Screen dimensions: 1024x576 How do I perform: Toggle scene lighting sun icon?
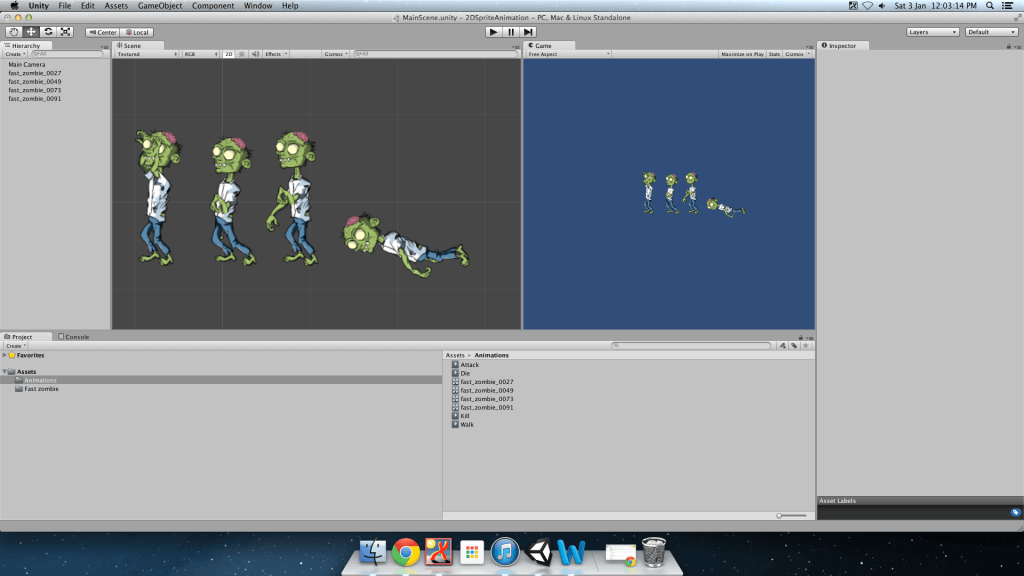(x=242, y=54)
